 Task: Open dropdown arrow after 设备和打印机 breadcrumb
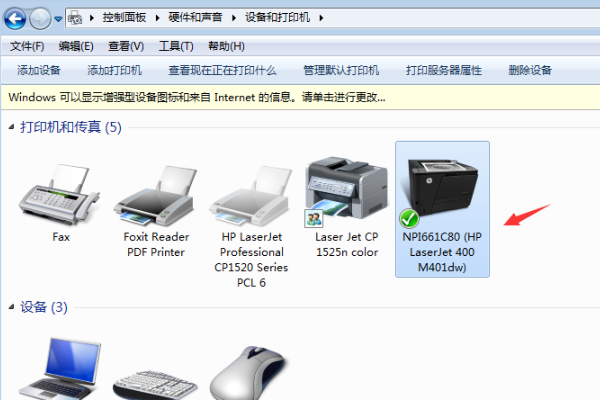(x=321, y=18)
